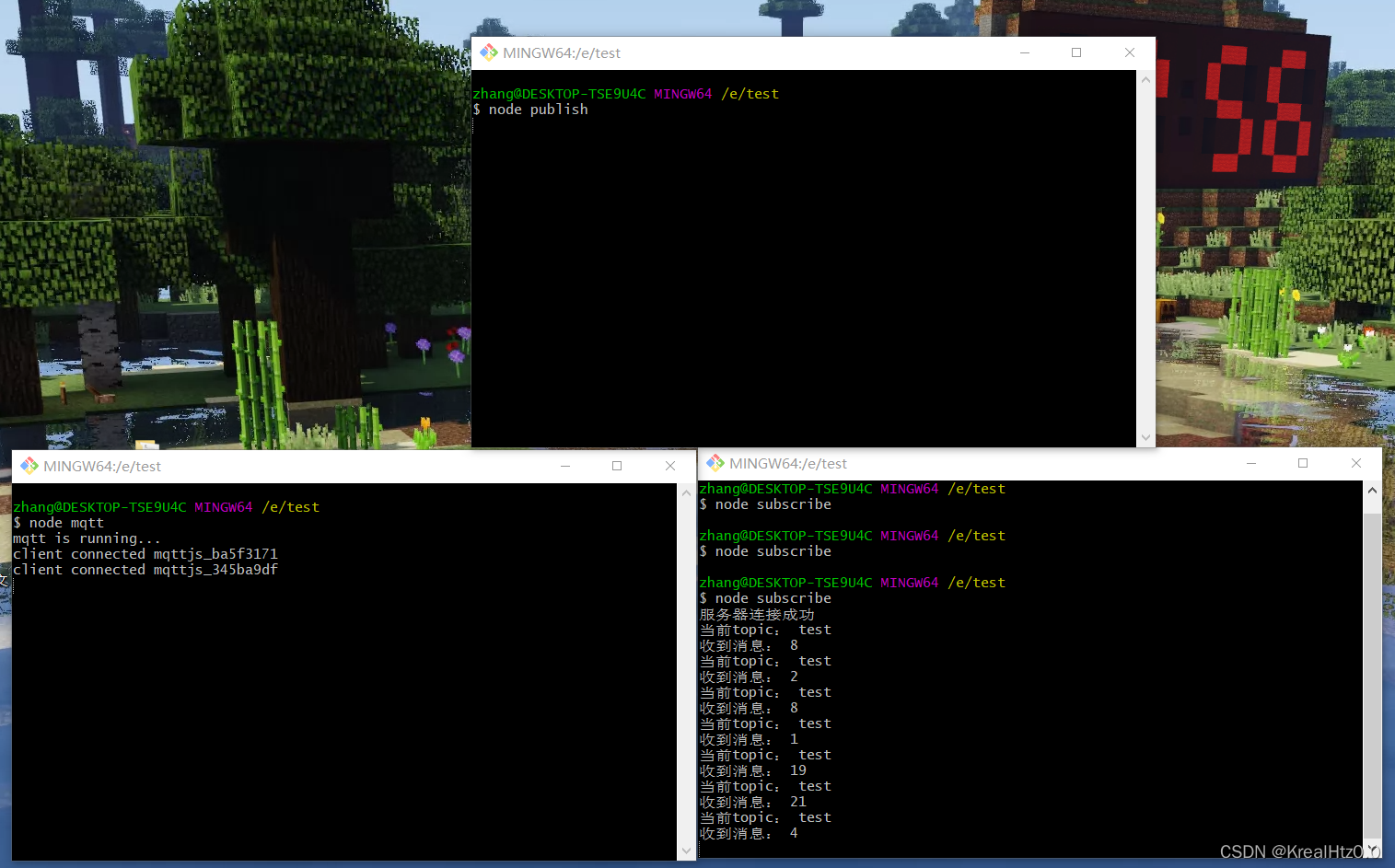Click the subscribe window title 'MINGW64:/e/test'
This screenshot has height=868, width=1395.
coord(788,463)
